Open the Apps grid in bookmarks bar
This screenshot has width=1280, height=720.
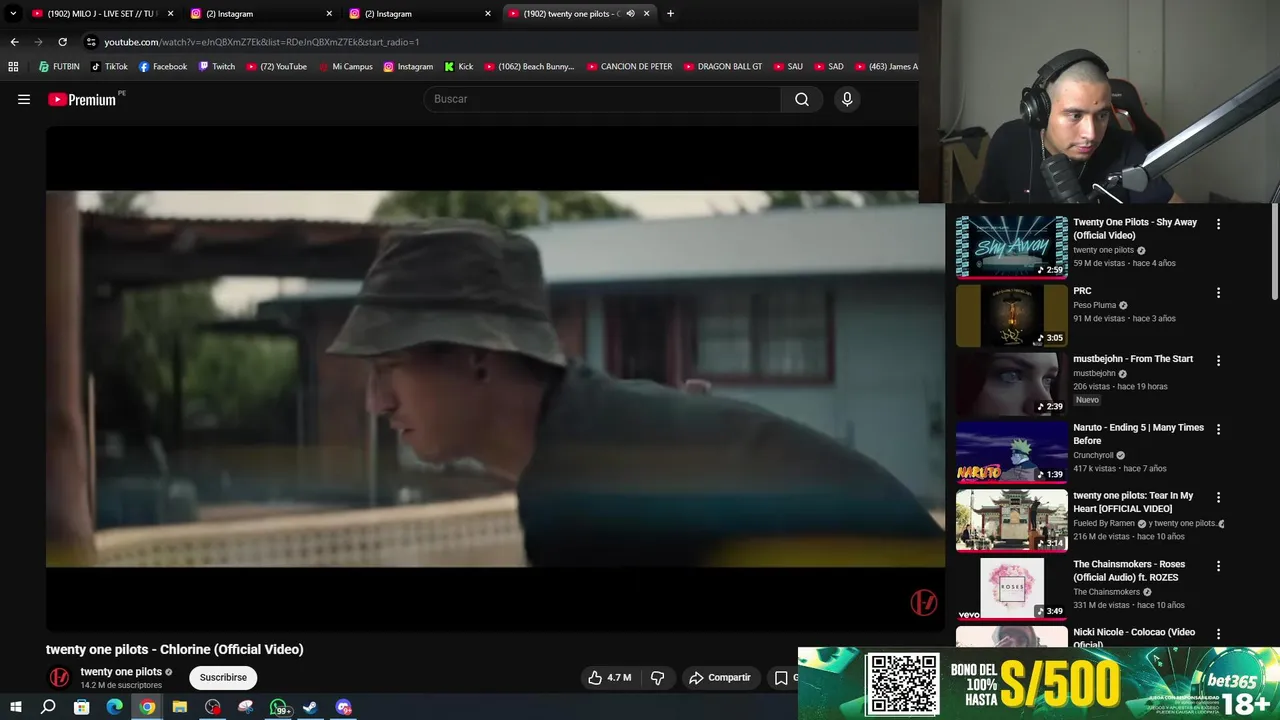tap(13, 67)
